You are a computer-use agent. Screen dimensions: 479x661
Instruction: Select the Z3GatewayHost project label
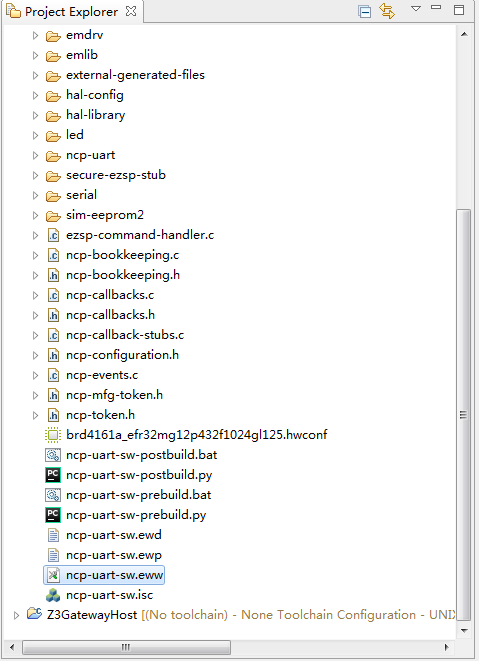(92, 615)
